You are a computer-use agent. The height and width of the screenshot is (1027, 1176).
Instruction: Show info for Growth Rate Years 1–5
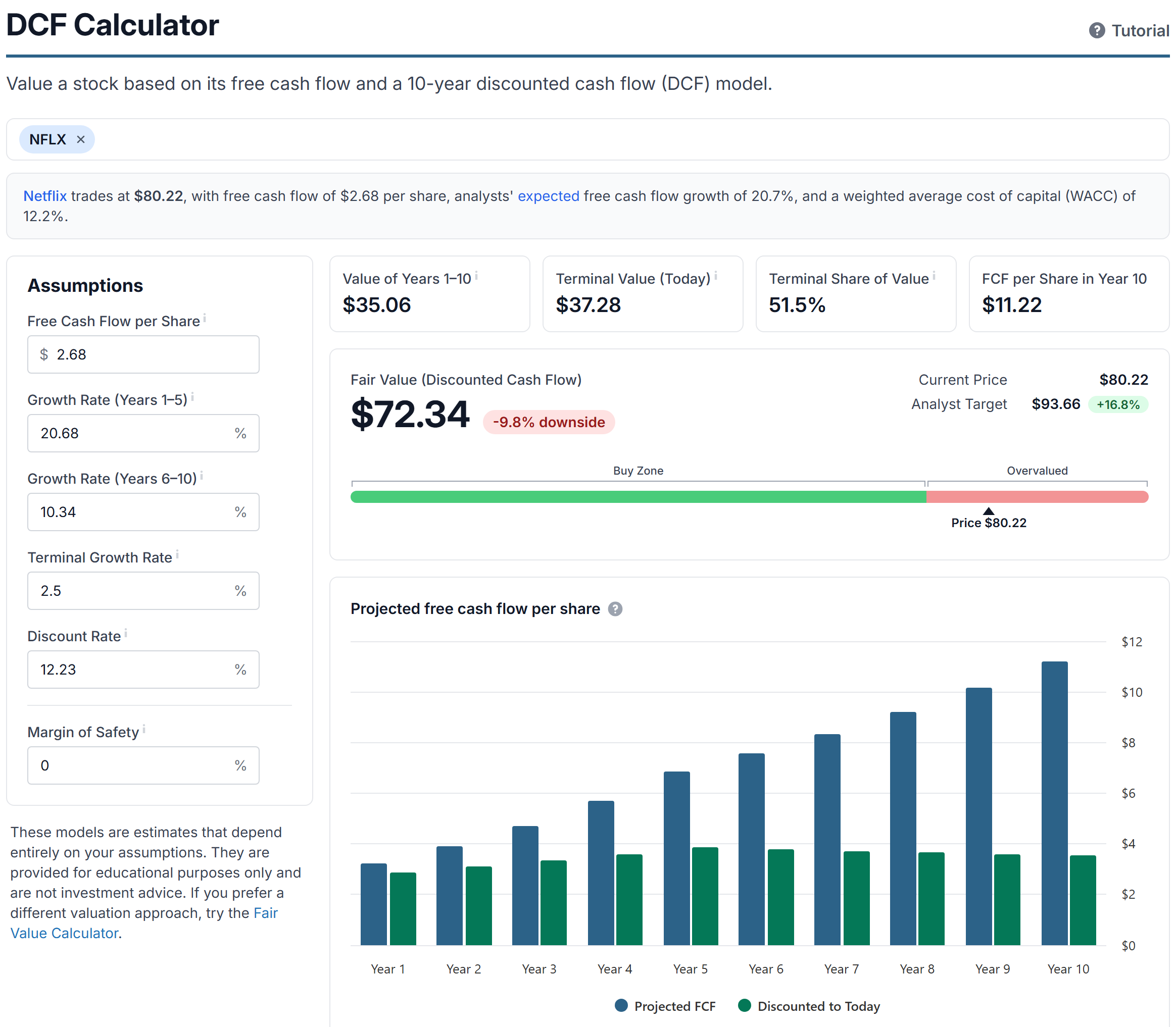click(x=192, y=395)
